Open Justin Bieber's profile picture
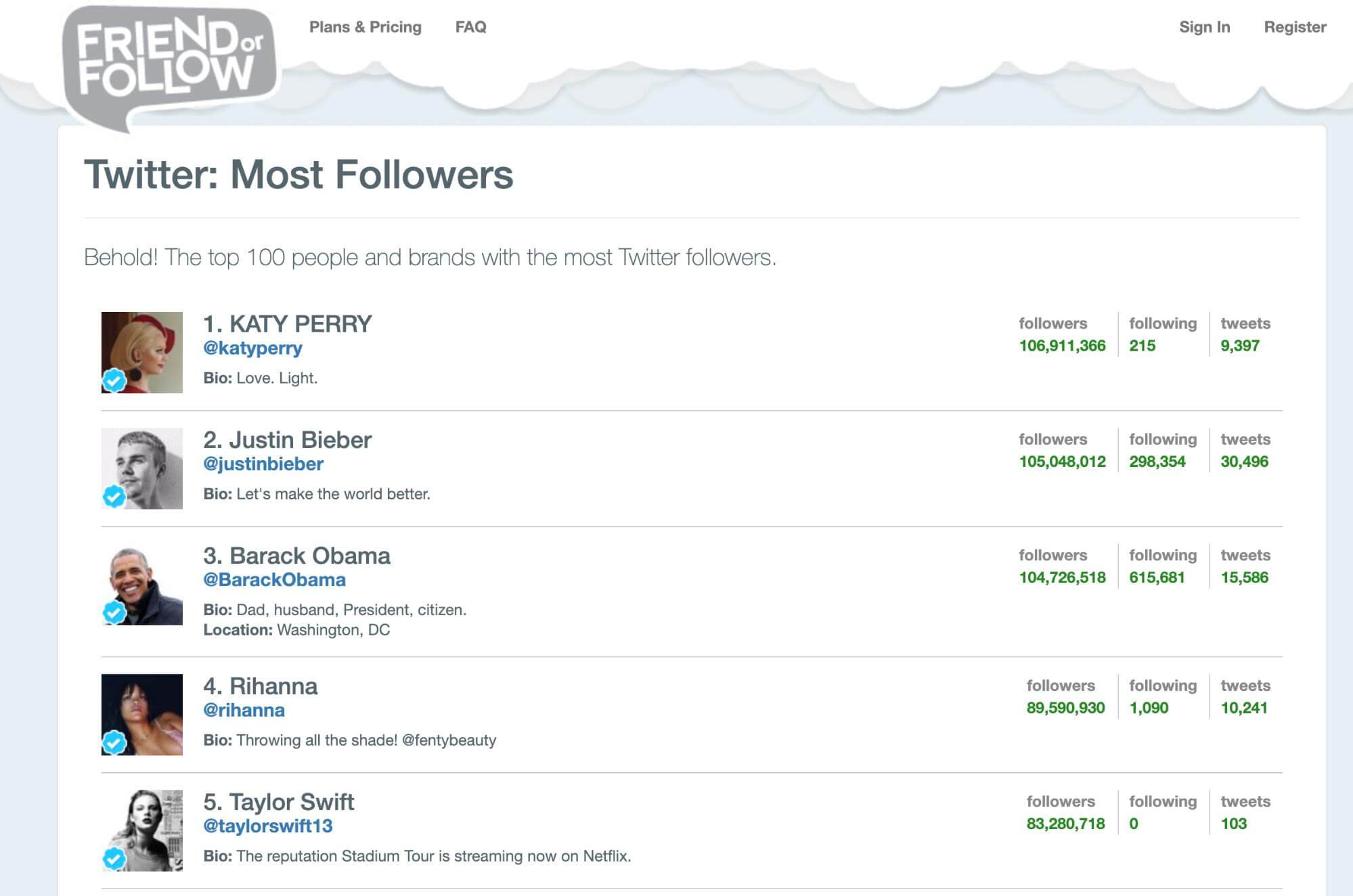 point(142,468)
